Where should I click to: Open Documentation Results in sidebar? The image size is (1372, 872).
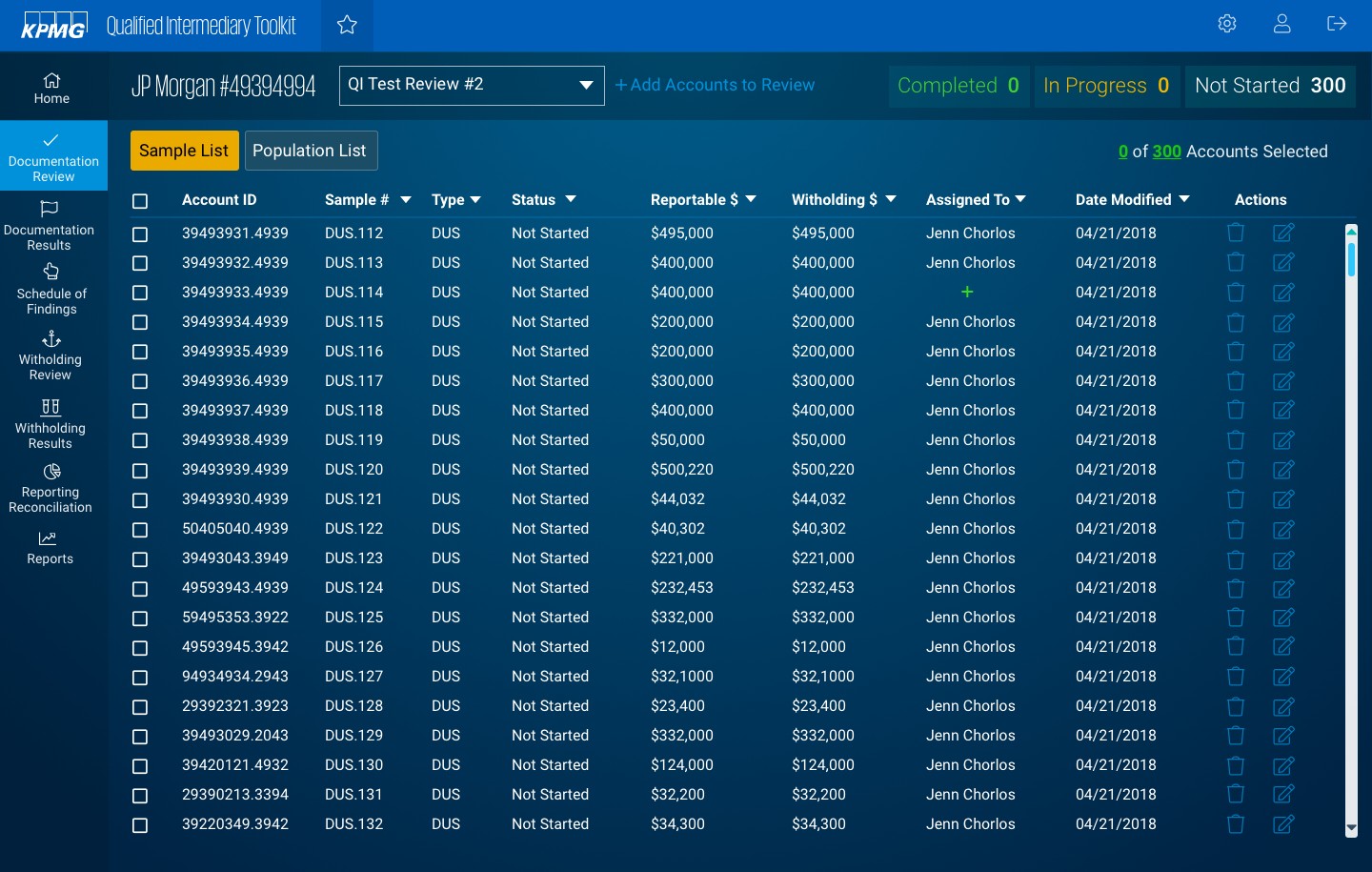coord(50,226)
